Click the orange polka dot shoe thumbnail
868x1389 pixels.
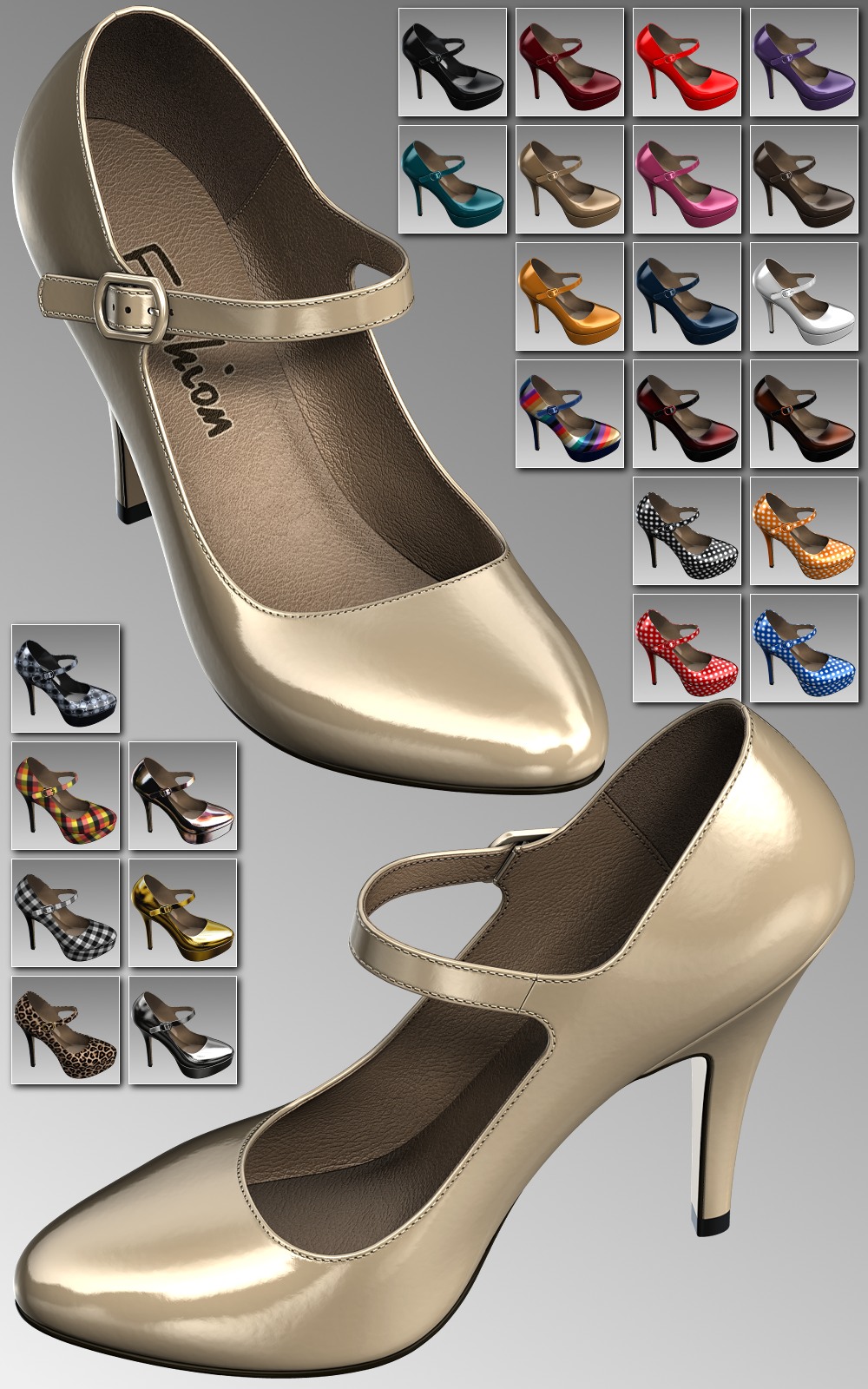click(805, 530)
